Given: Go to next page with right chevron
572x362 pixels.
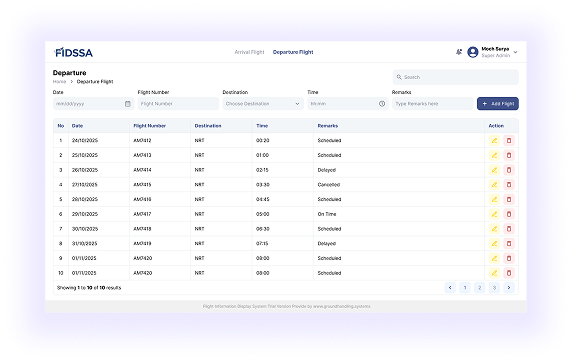Looking at the screenshot, I should [509, 288].
